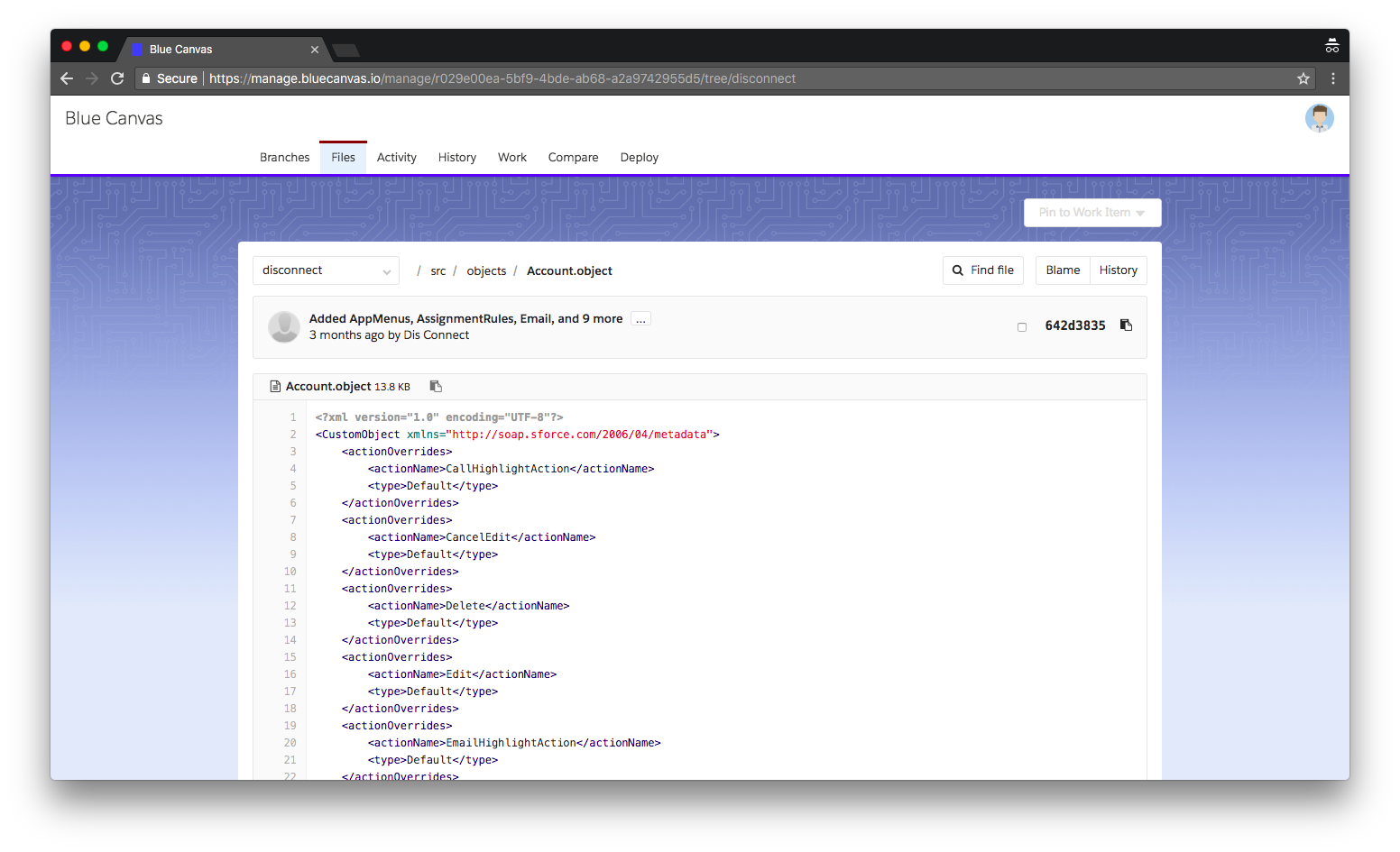Switch to the Branches tab
This screenshot has width=1400, height=852.
click(285, 157)
